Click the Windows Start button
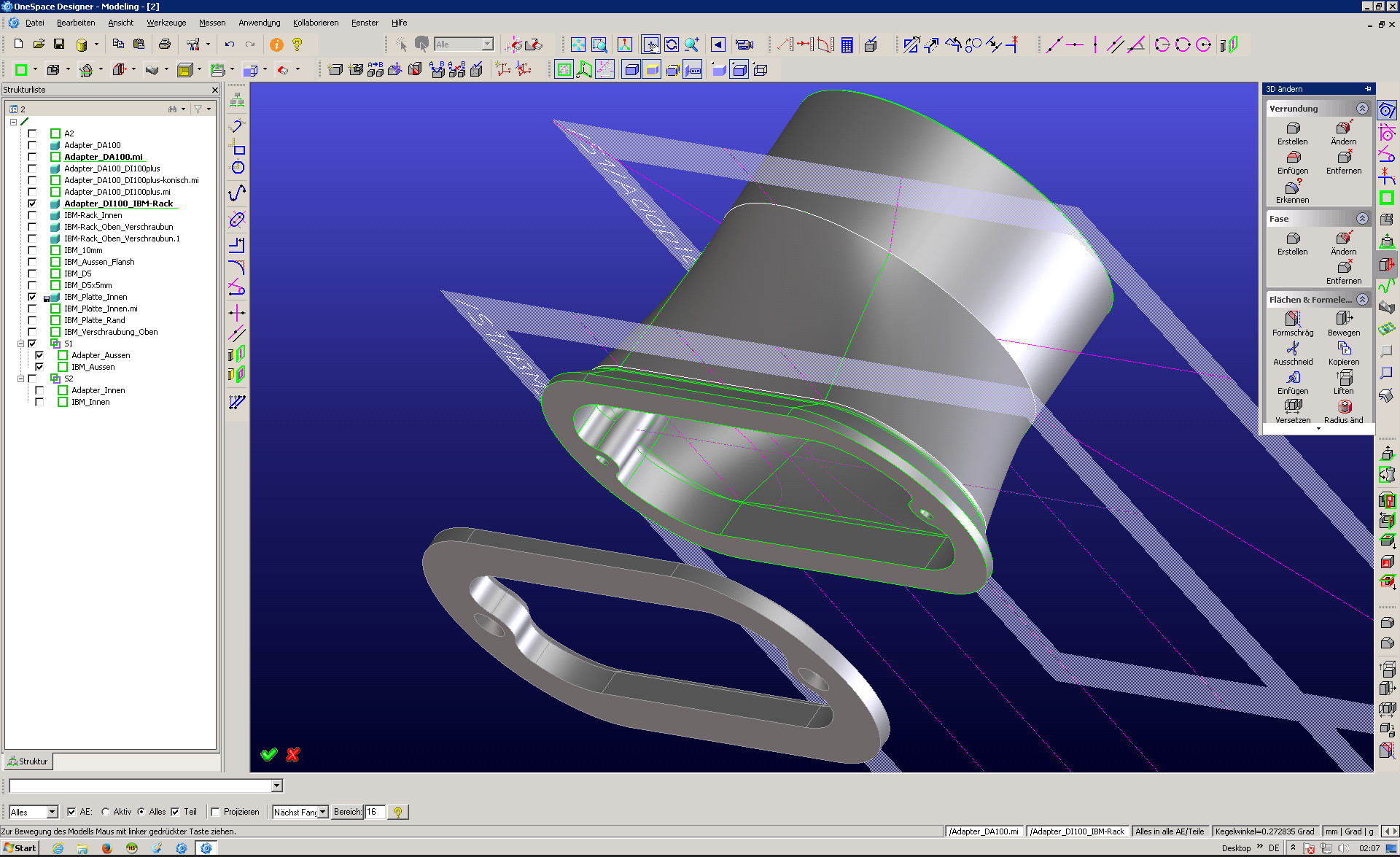This screenshot has width=1400, height=857. click(20, 848)
